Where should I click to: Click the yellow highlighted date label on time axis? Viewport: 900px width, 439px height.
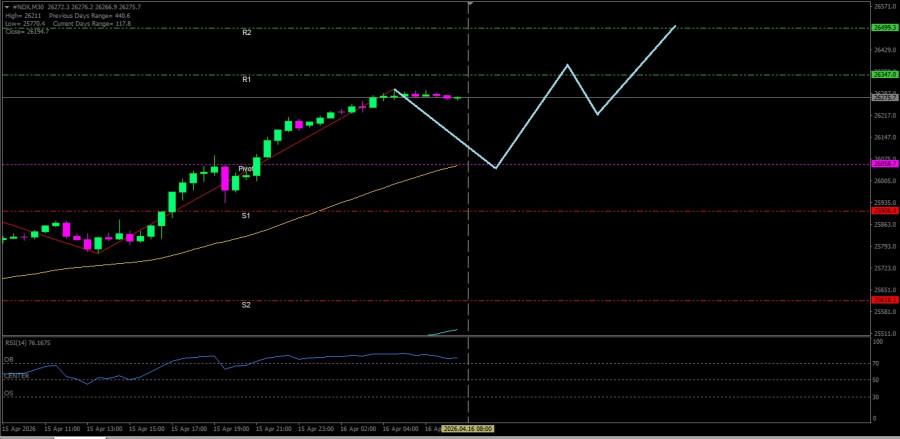[x=469, y=427]
